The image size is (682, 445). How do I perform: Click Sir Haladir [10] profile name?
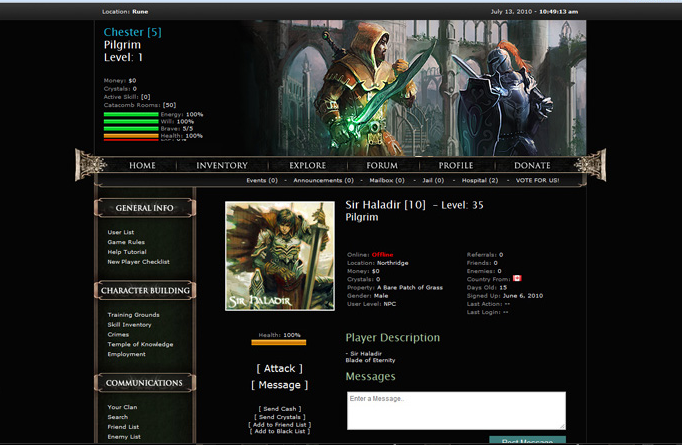385,205
